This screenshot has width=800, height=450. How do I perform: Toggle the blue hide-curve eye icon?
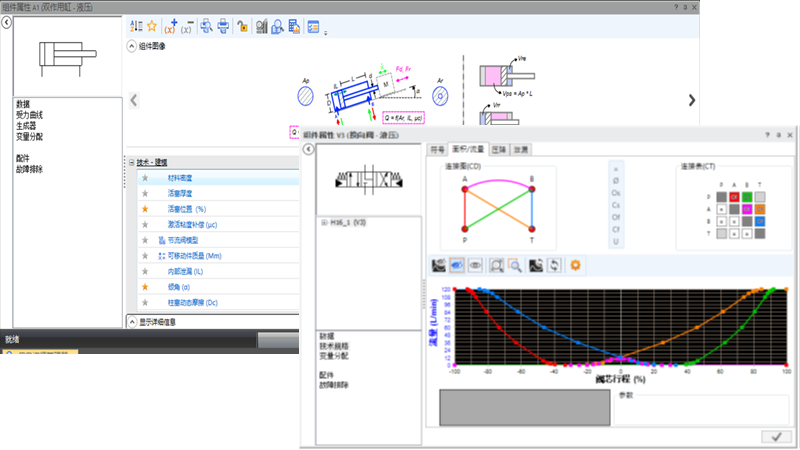point(457,265)
